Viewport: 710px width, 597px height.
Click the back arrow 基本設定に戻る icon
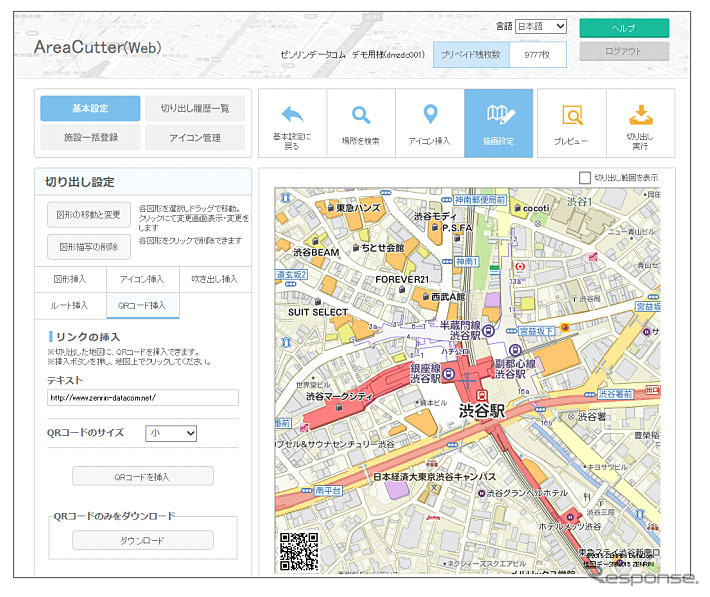(x=292, y=115)
